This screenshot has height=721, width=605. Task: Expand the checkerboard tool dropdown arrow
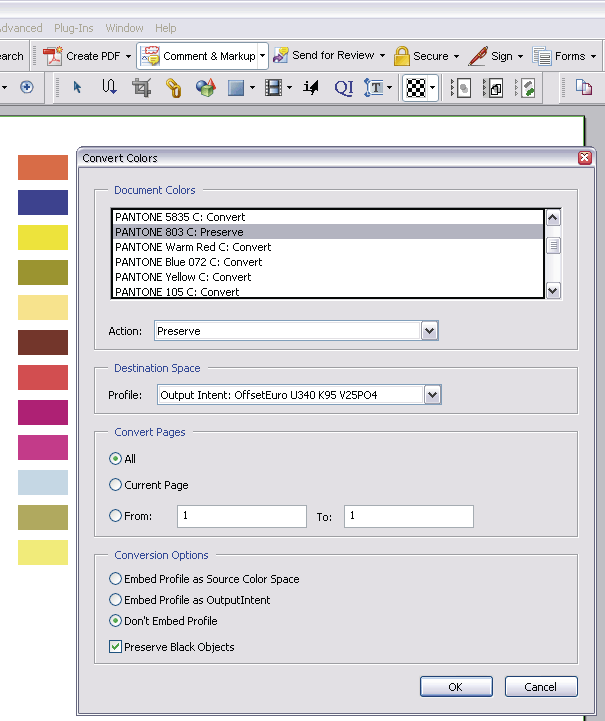[x=432, y=87]
